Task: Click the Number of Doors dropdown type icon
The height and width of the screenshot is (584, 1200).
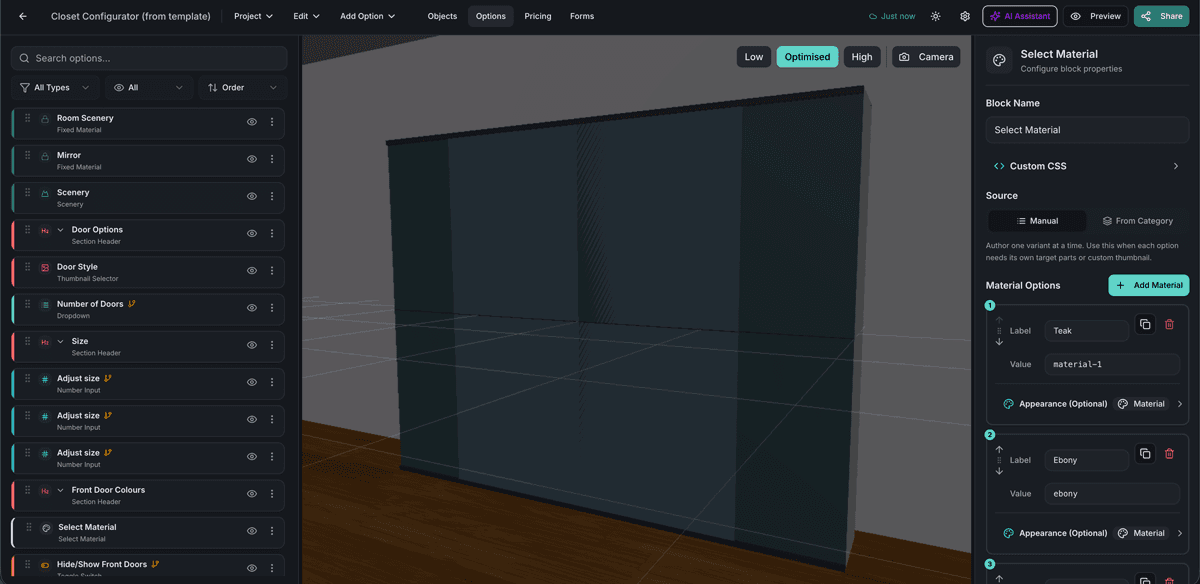Action: pyautogui.click(x=45, y=305)
